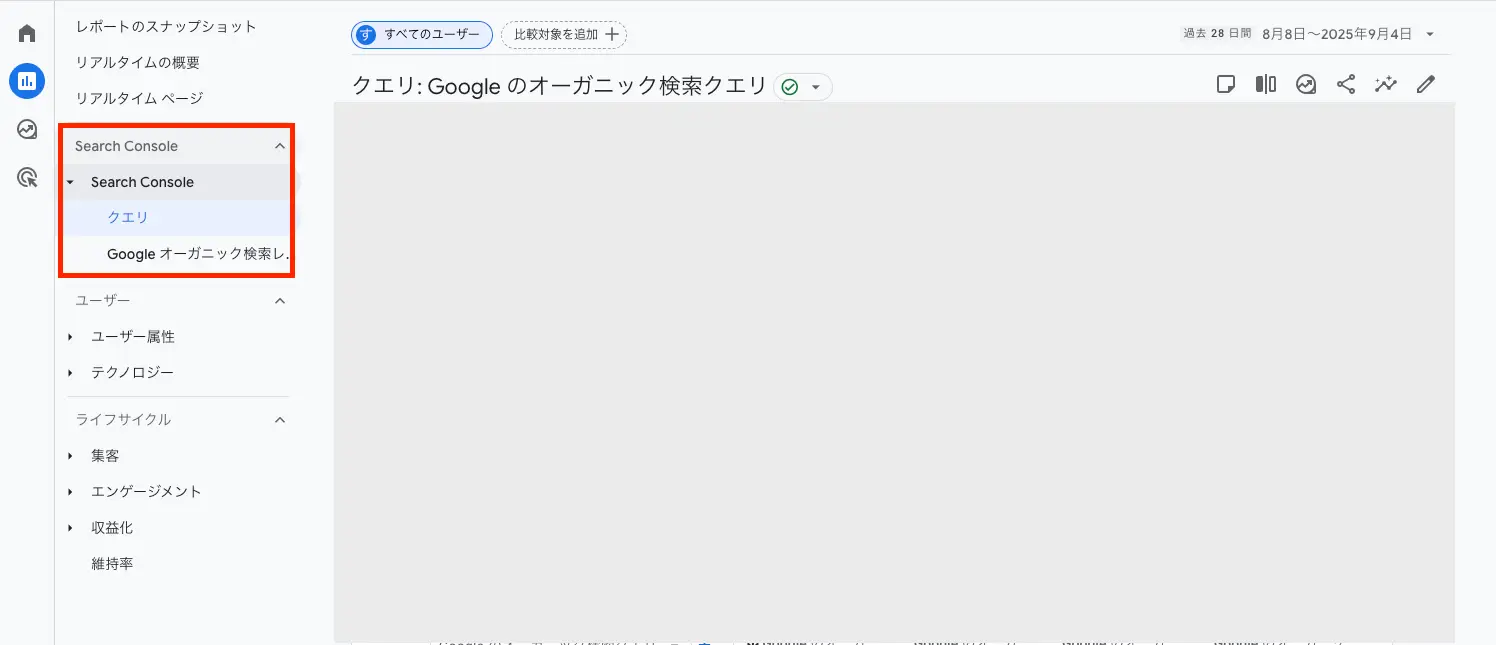
Task: Open the Explore icon in left rail
Action: pyautogui.click(x=27, y=129)
